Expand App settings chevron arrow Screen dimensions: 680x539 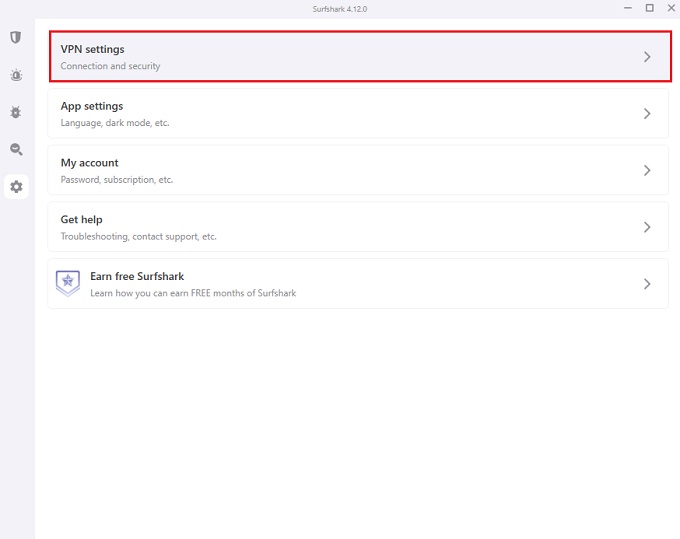[x=647, y=114]
